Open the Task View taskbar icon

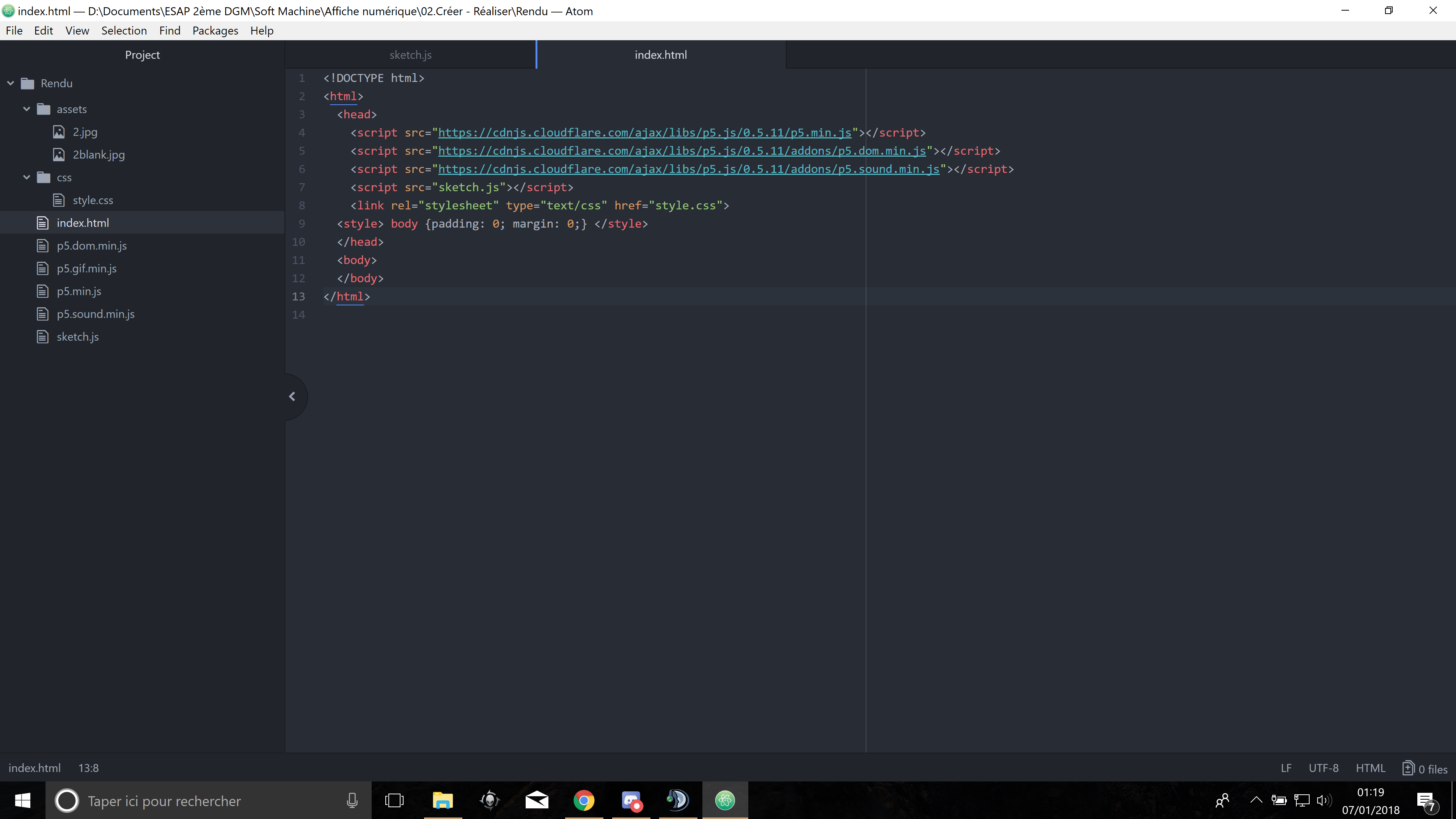(394, 800)
